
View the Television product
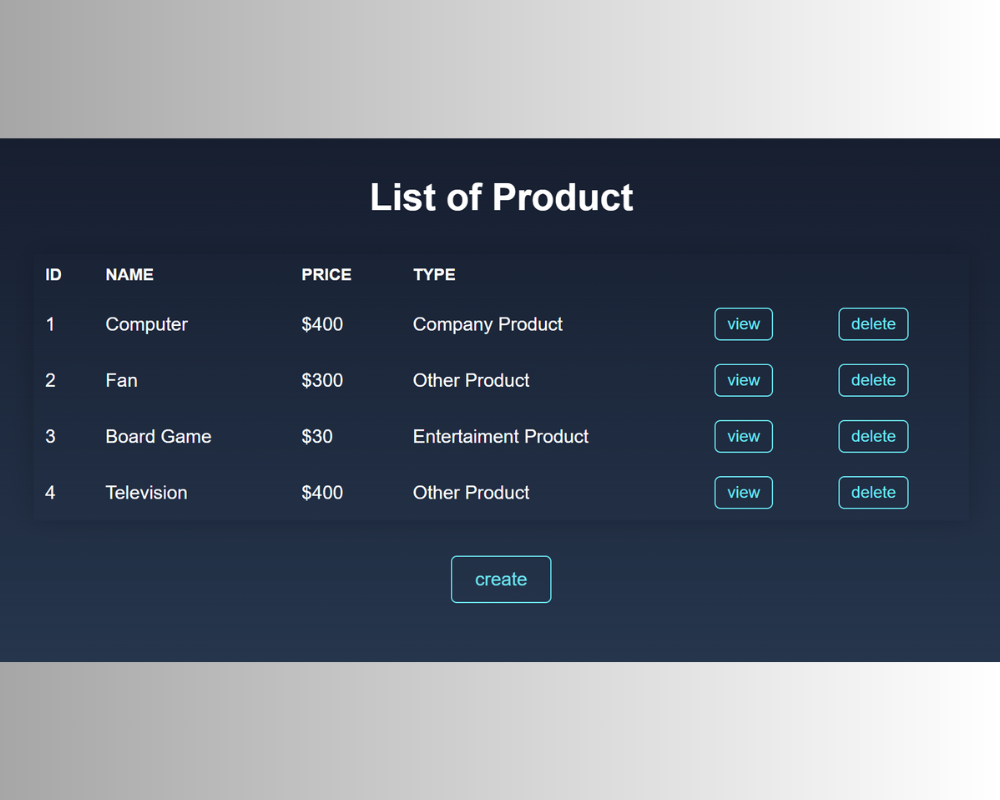coord(743,493)
